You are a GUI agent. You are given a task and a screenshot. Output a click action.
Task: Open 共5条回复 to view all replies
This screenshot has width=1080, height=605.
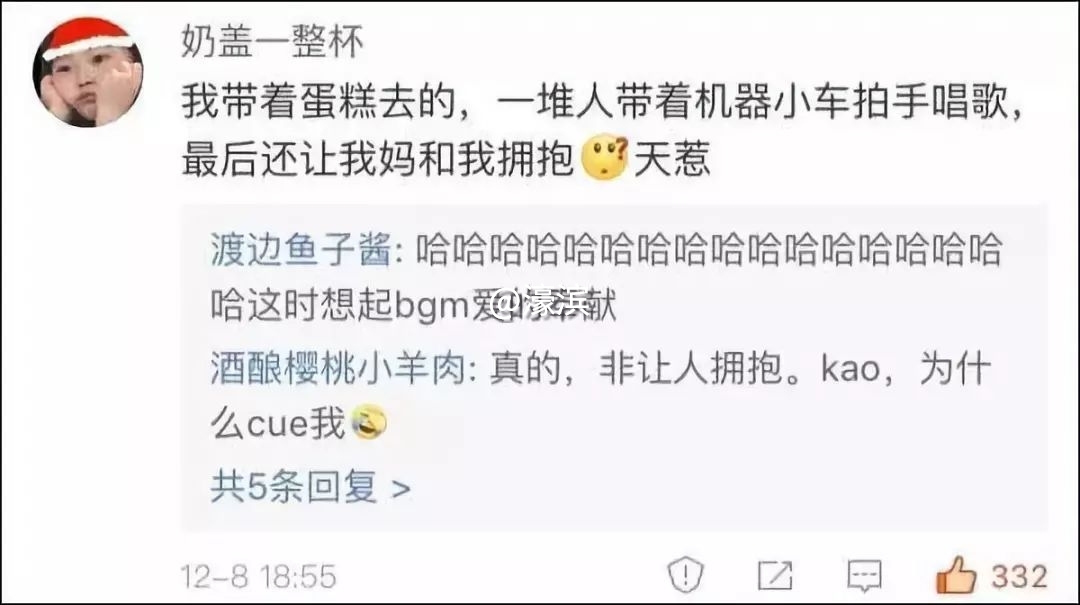pyautogui.click(x=310, y=487)
